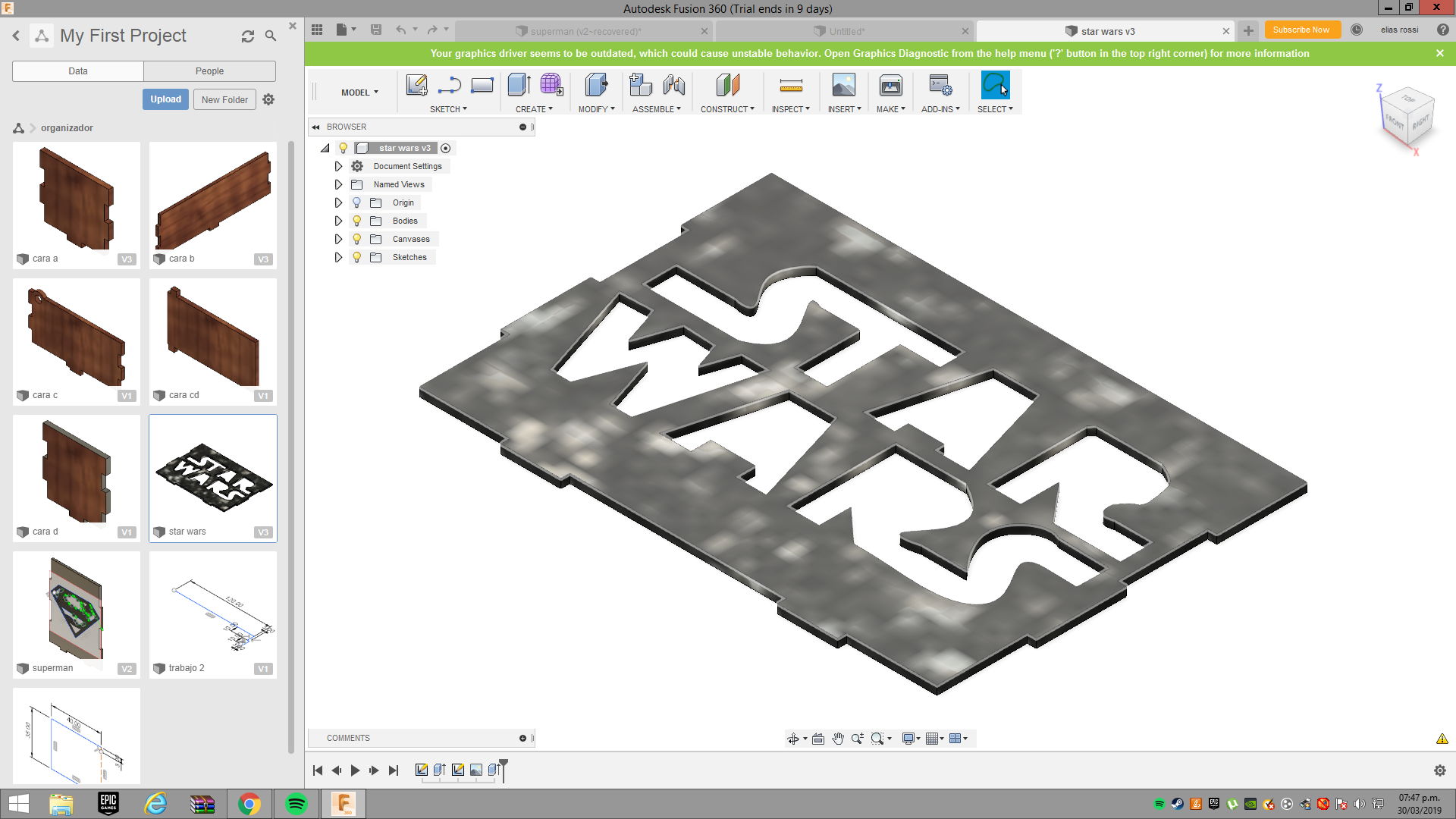The width and height of the screenshot is (1456, 819).
Task: Open the superman design thumbnail
Action: [77, 614]
